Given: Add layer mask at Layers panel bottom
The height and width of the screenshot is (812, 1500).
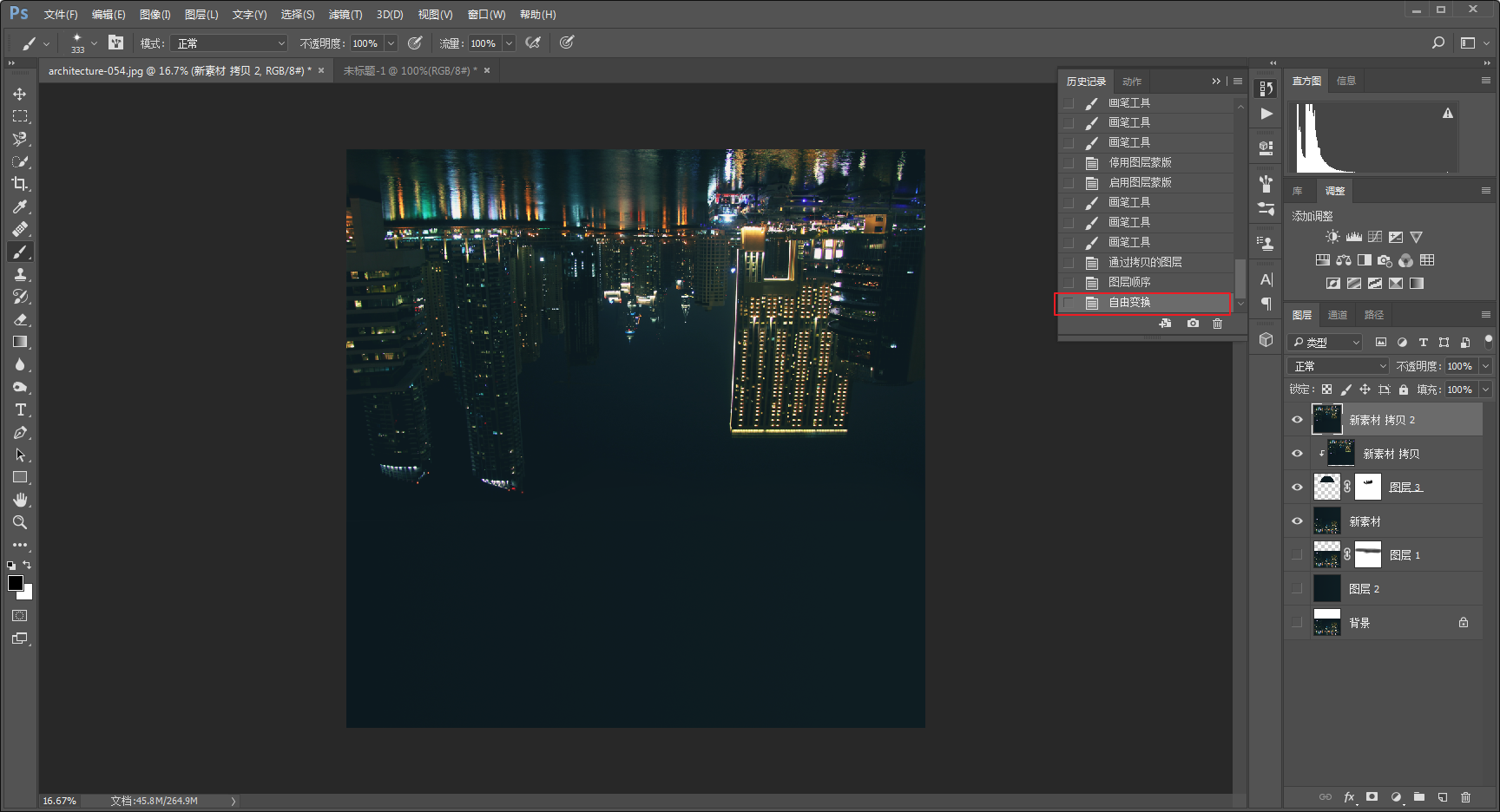Looking at the screenshot, I should pos(1372,796).
